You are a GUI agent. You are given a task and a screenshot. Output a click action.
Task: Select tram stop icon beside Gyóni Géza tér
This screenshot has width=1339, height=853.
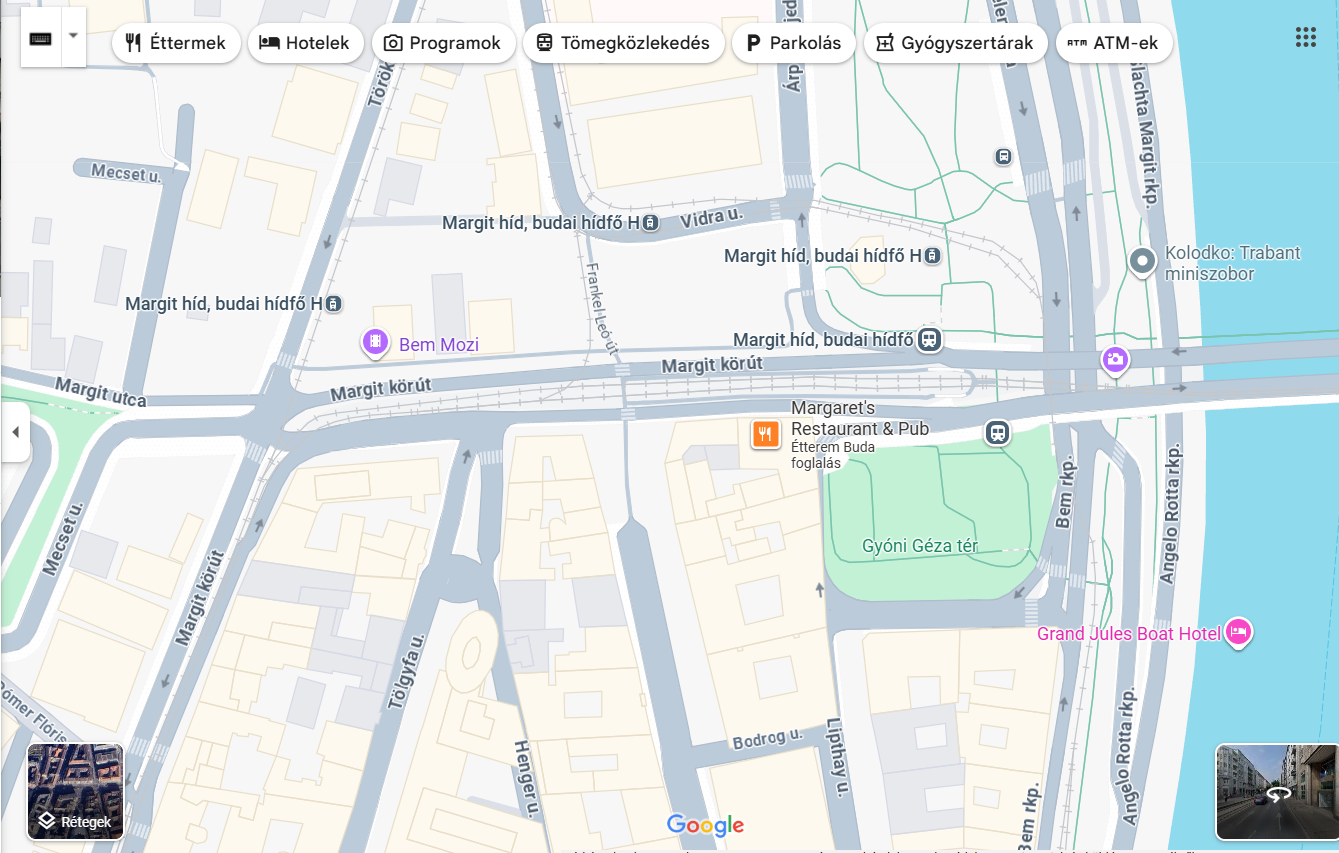[996, 433]
